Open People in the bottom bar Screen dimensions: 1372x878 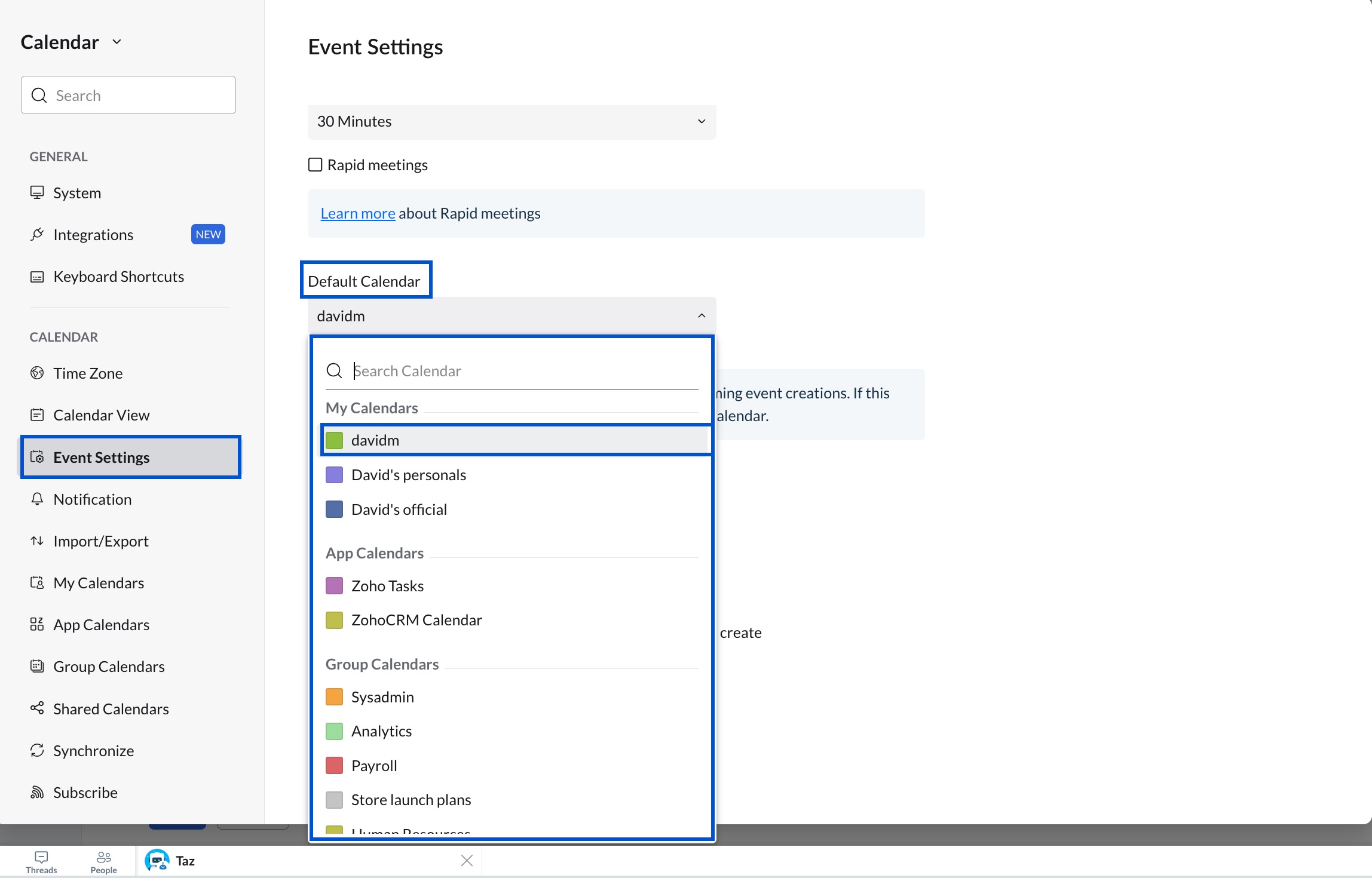pyautogui.click(x=103, y=862)
